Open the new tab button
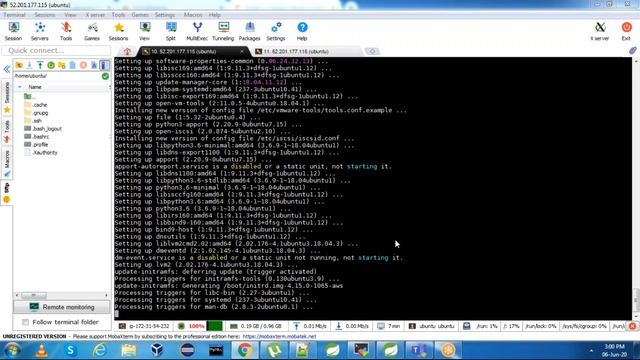 pos(371,51)
